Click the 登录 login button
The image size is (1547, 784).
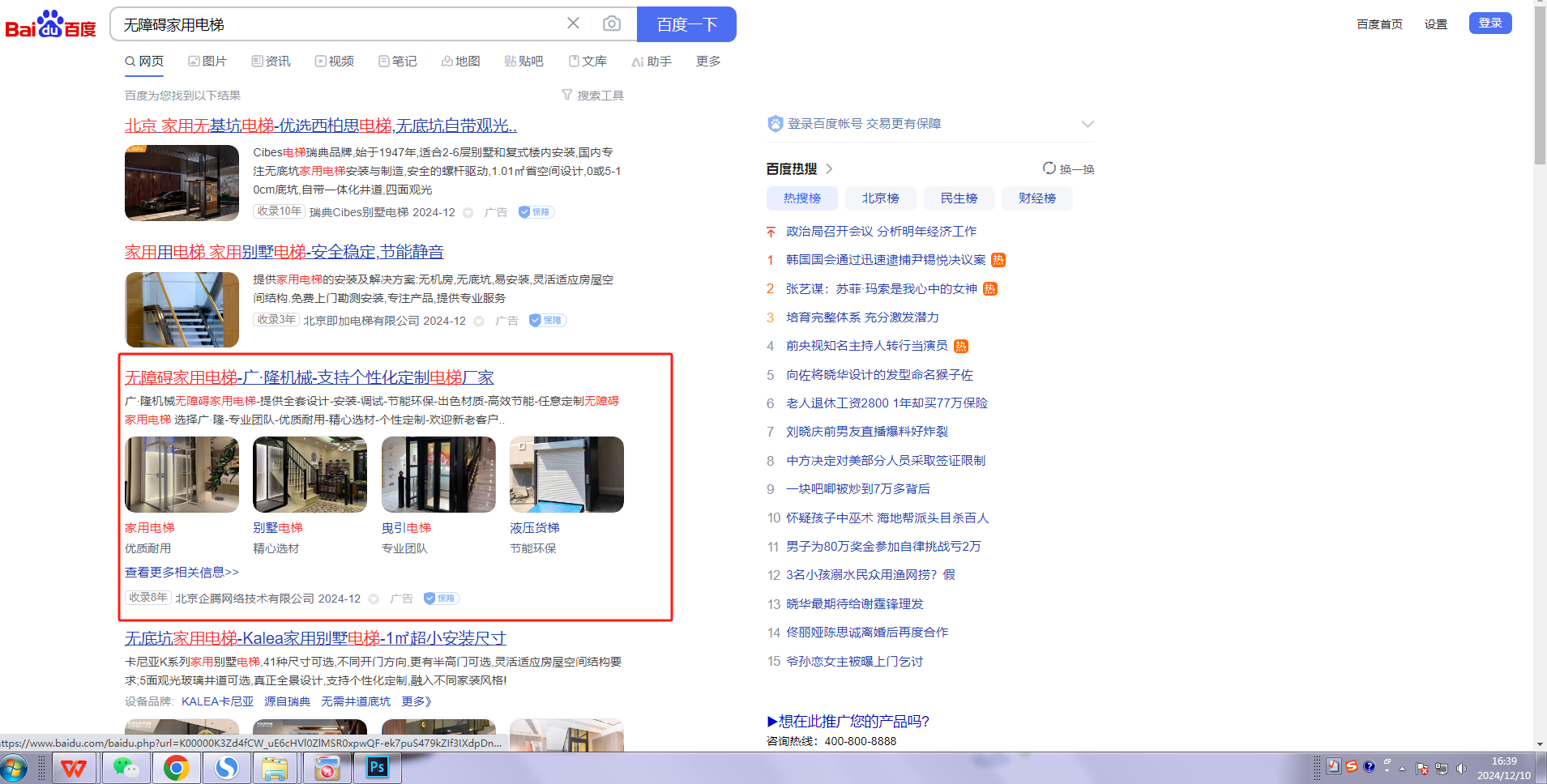click(x=1489, y=23)
